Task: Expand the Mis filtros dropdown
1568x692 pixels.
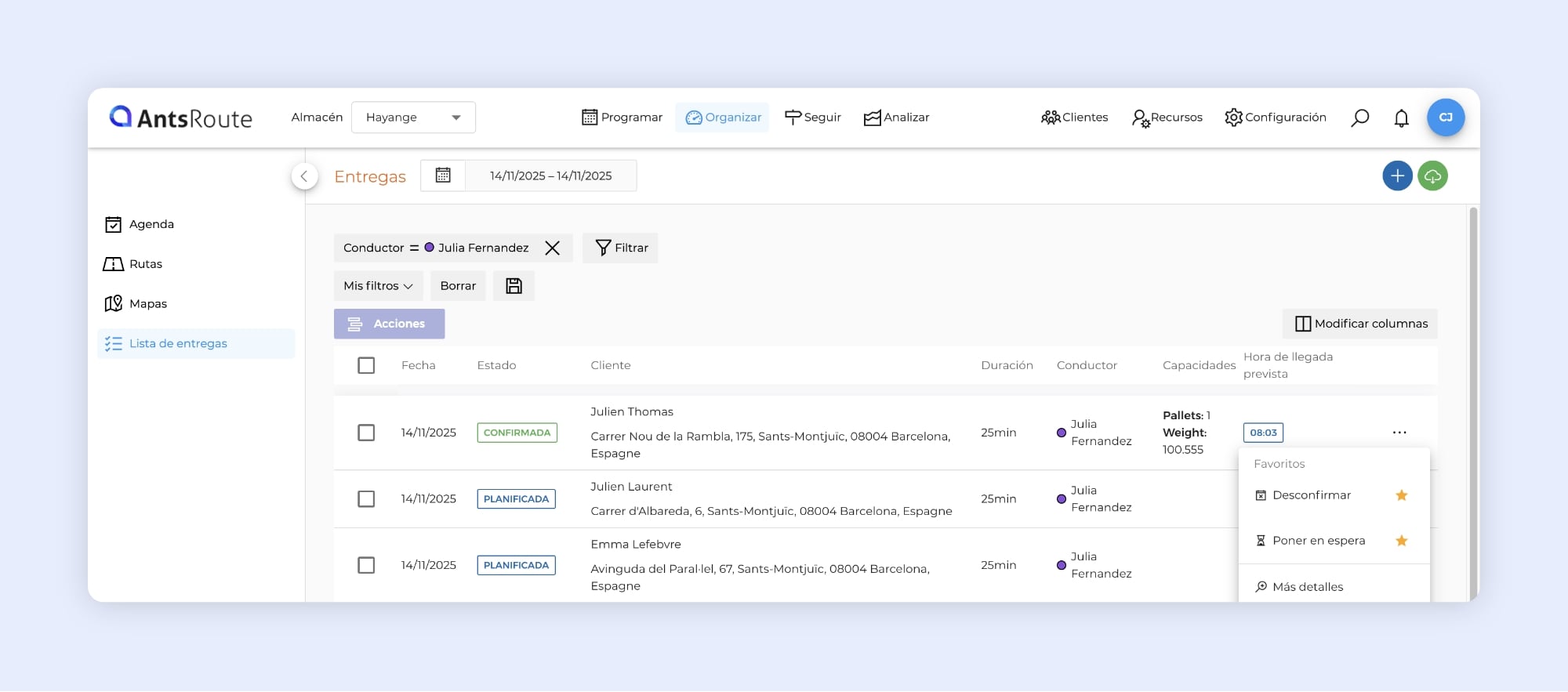Action: [378, 286]
